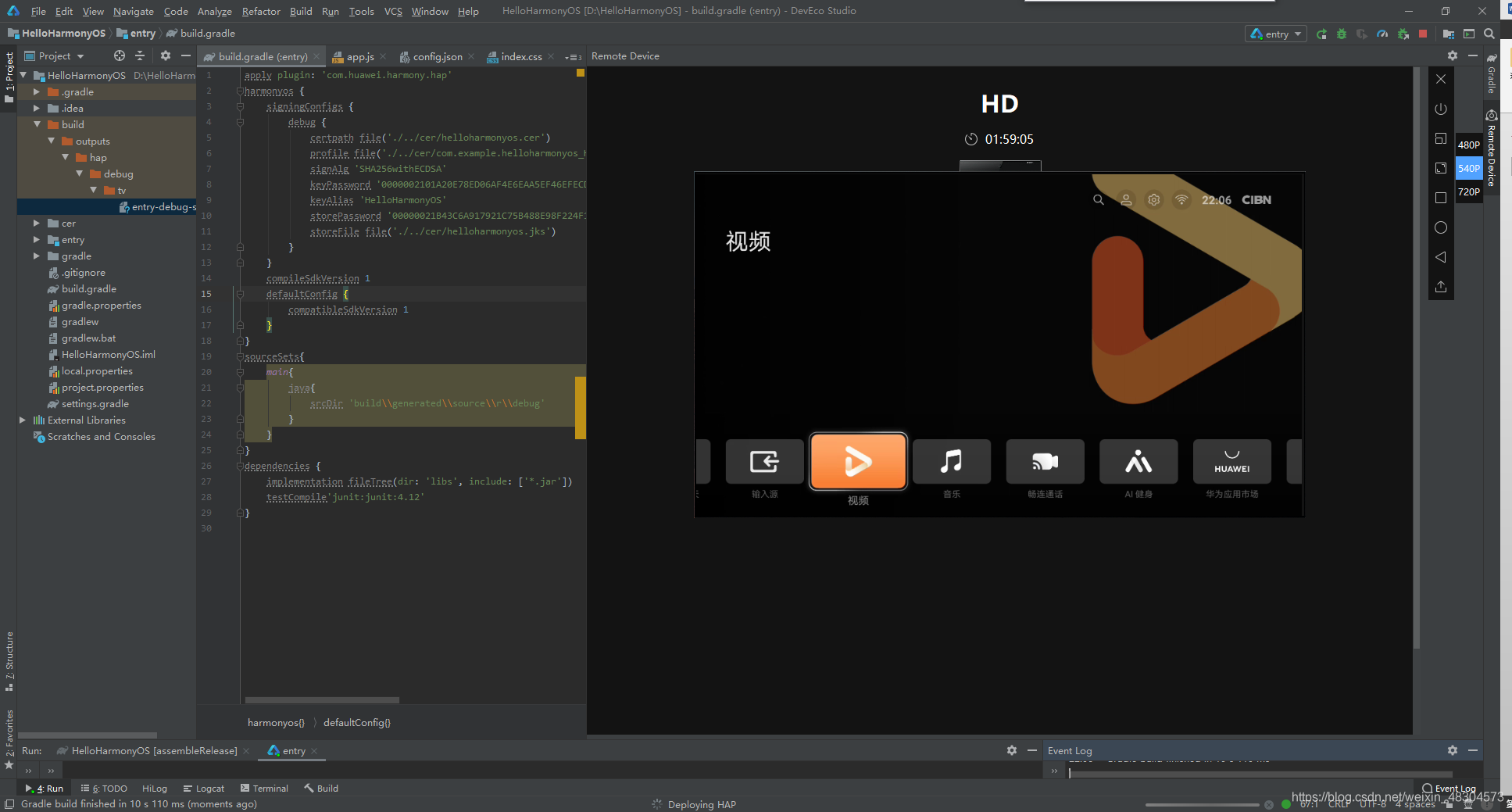1512x812 pixels.
Task: Open the profiler gauge icon
Action: (1382, 34)
